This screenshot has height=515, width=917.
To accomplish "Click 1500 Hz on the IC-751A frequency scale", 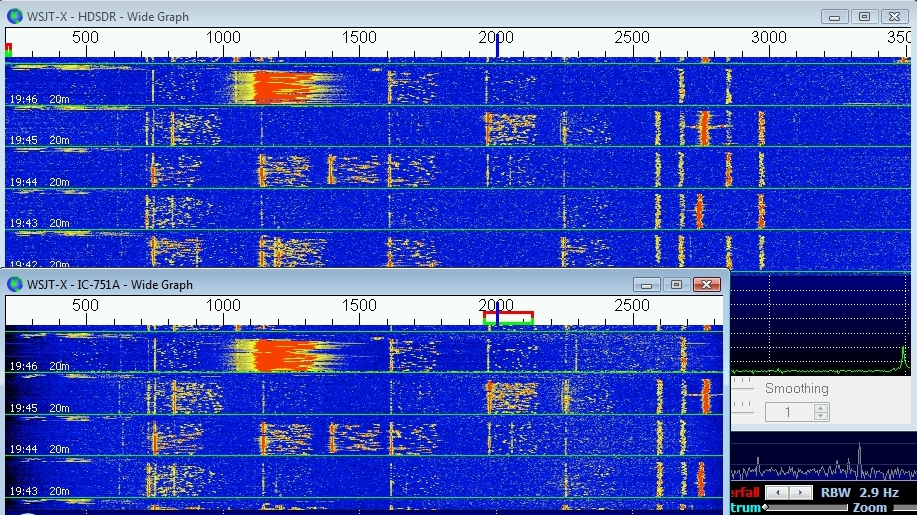I will 360,305.
